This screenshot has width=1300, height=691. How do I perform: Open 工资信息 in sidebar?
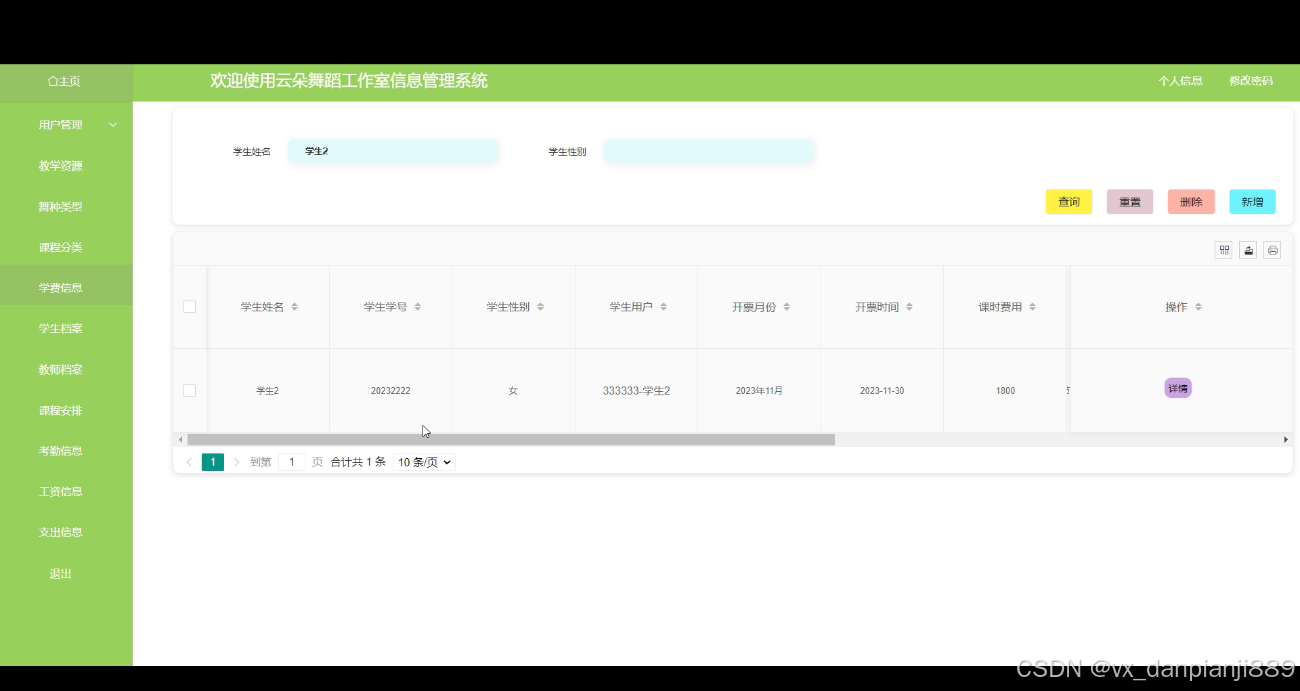coord(61,492)
